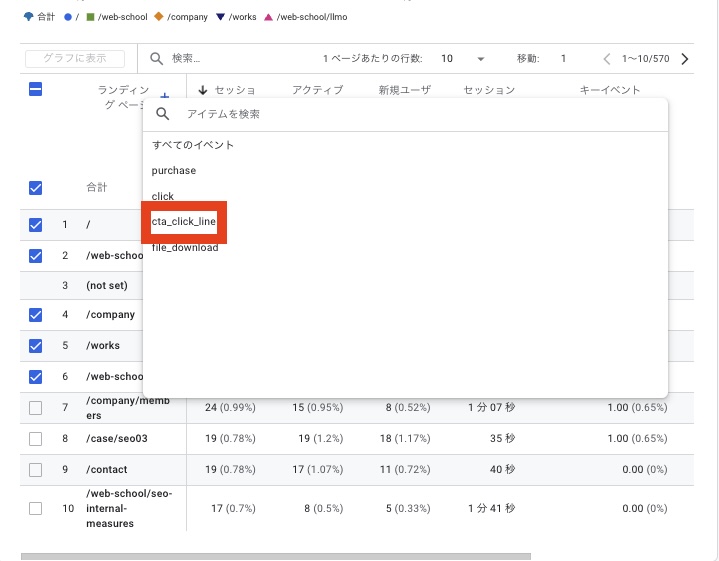Click the /company/members landing page cell
The image size is (719, 561).
[x=128, y=408]
